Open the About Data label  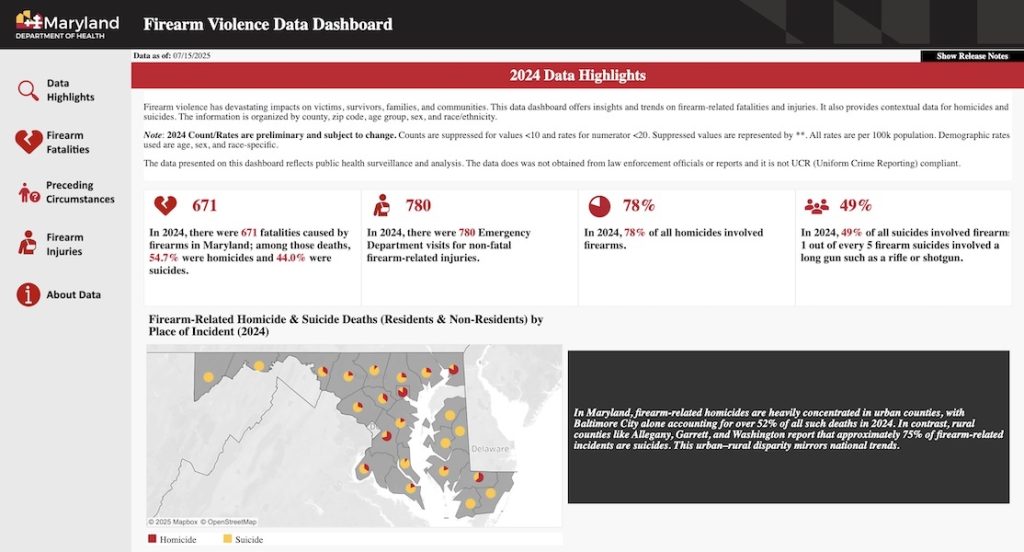tap(73, 295)
